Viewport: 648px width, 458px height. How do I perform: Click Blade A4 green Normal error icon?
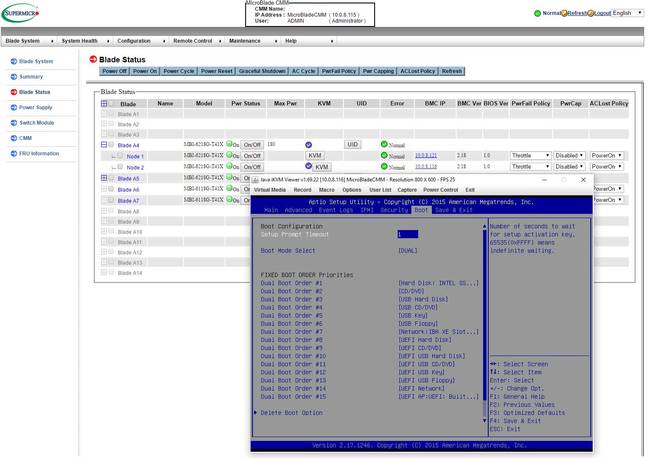[x=384, y=144]
